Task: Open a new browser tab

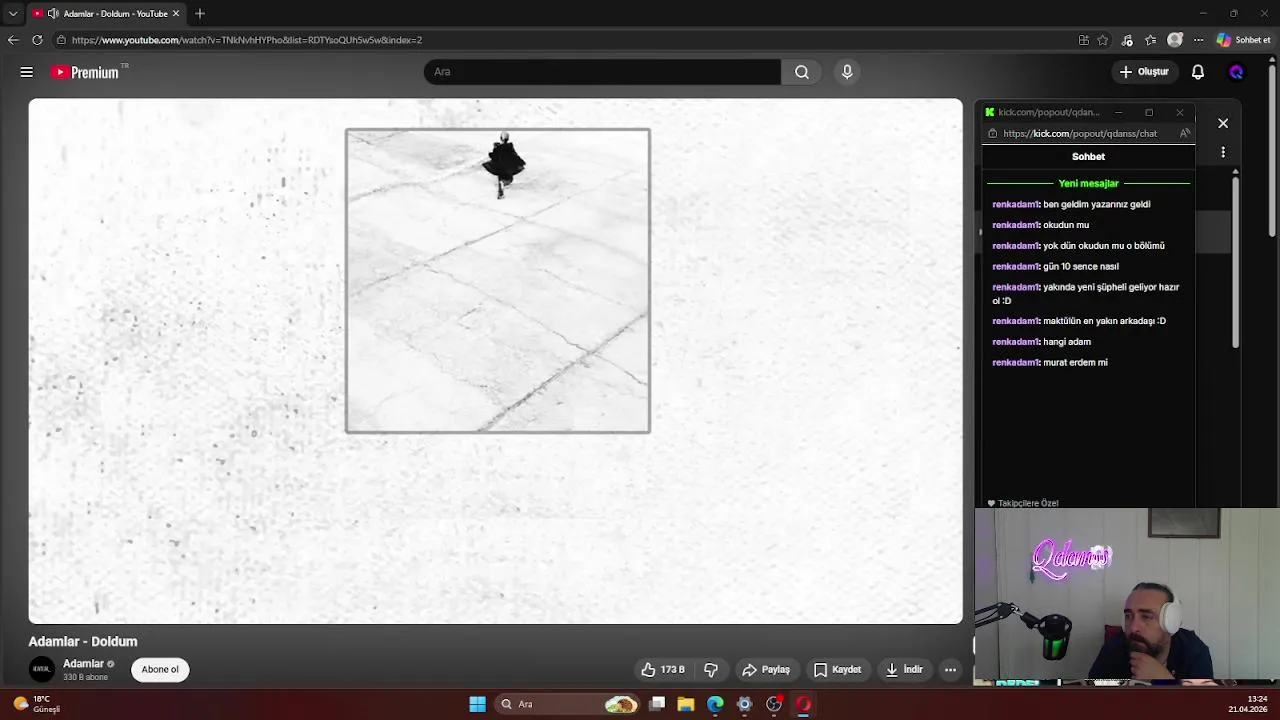Action: [x=200, y=14]
